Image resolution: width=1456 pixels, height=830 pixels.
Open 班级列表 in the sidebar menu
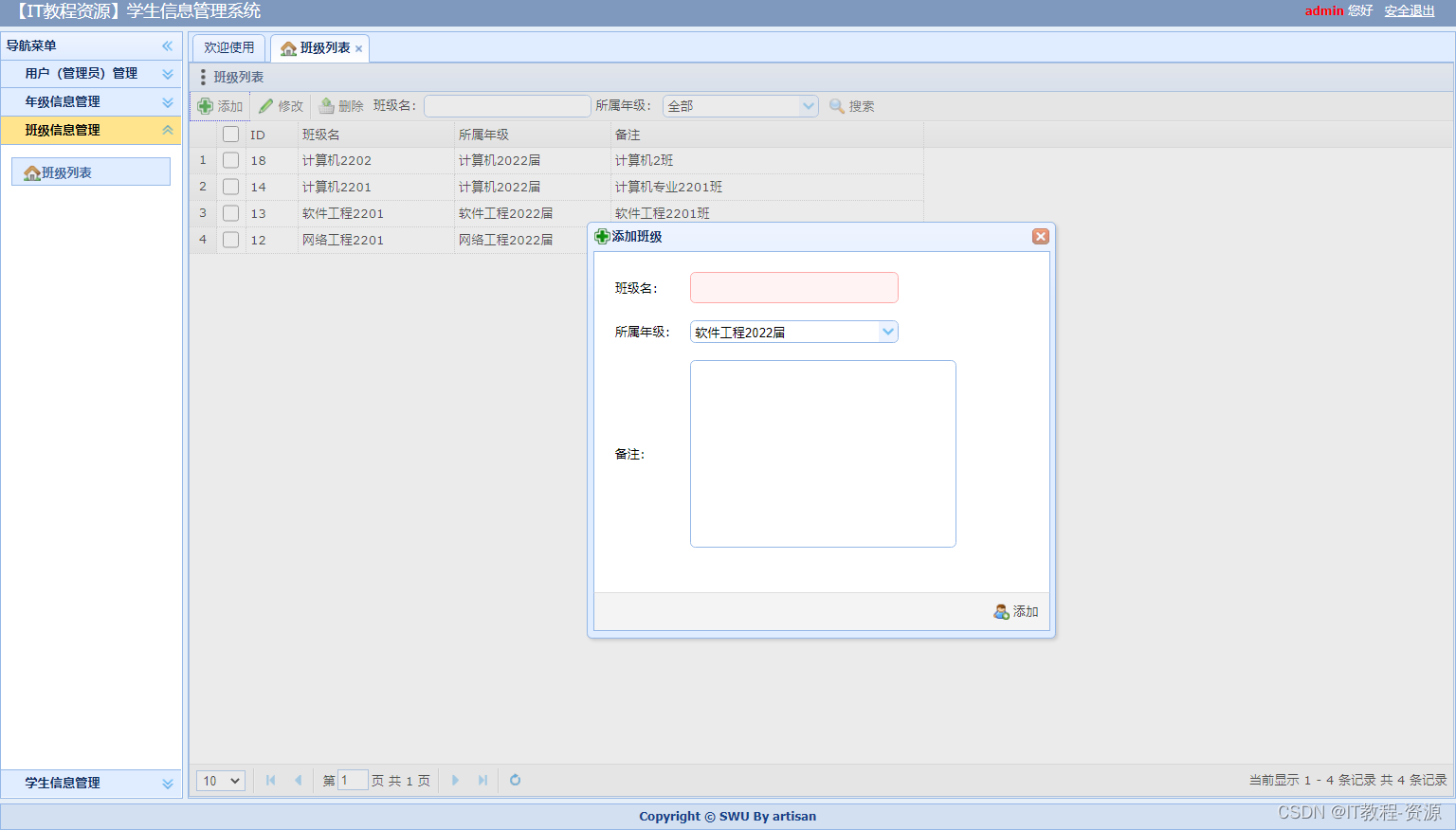tap(91, 172)
